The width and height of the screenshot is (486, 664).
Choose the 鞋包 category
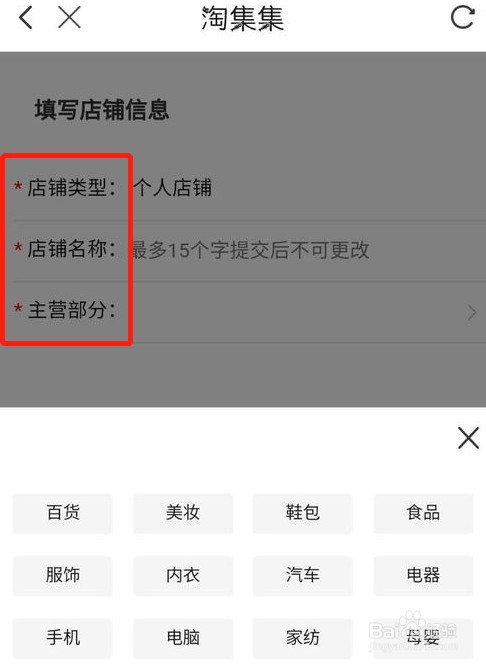coord(303,513)
